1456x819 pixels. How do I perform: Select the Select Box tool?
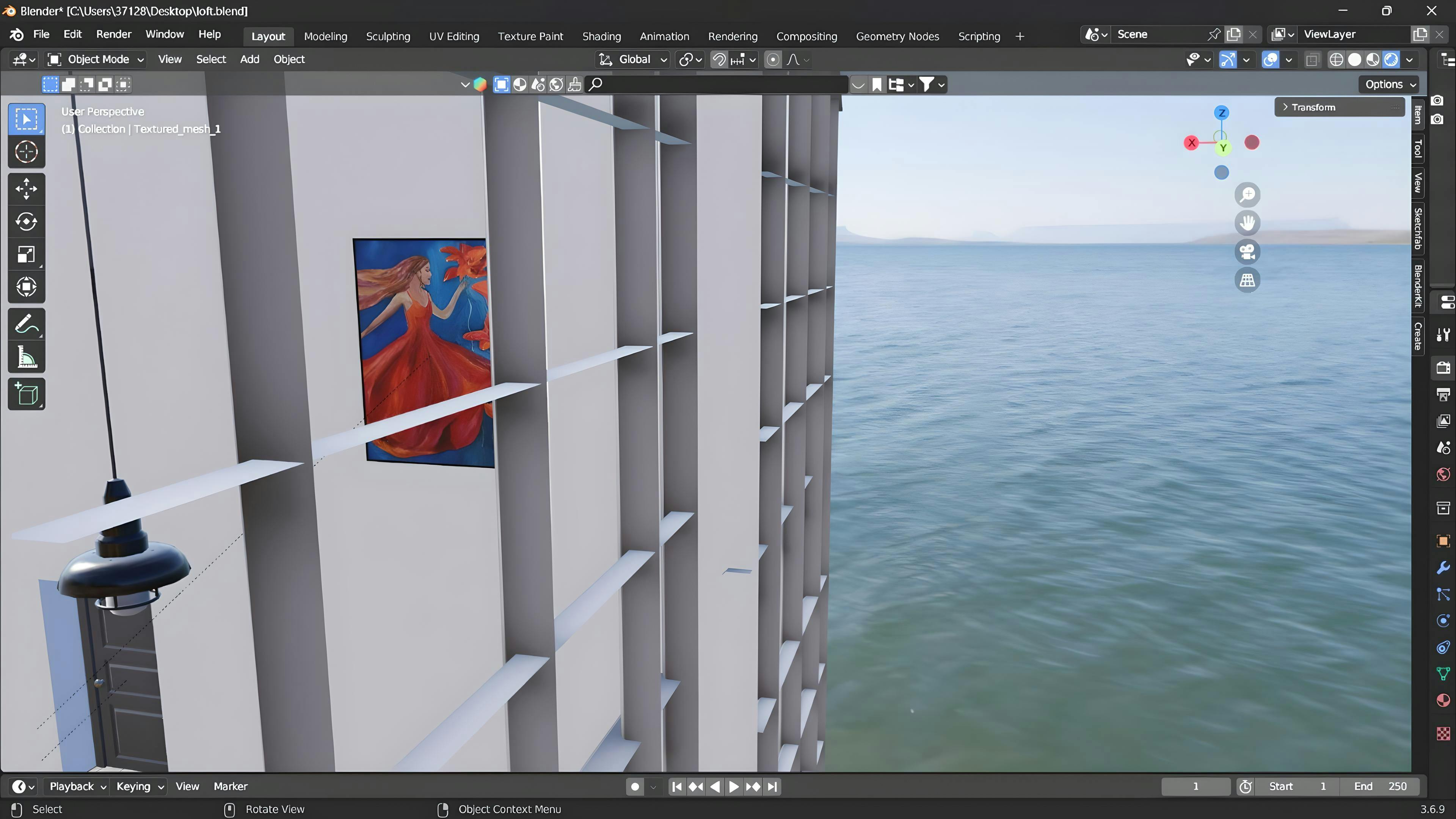click(x=26, y=119)
